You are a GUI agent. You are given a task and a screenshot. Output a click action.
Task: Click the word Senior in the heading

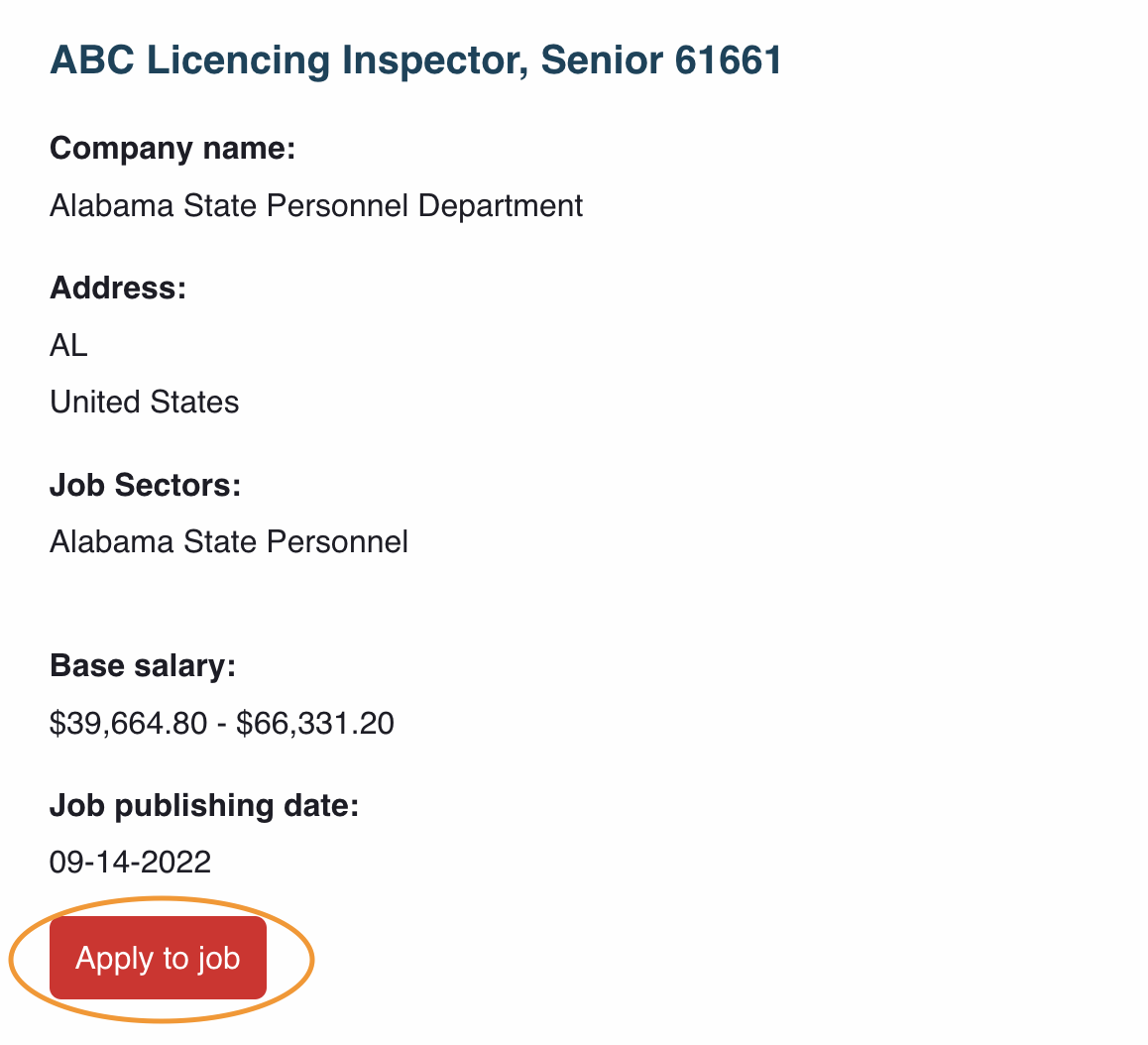click(x=602, y=60)
